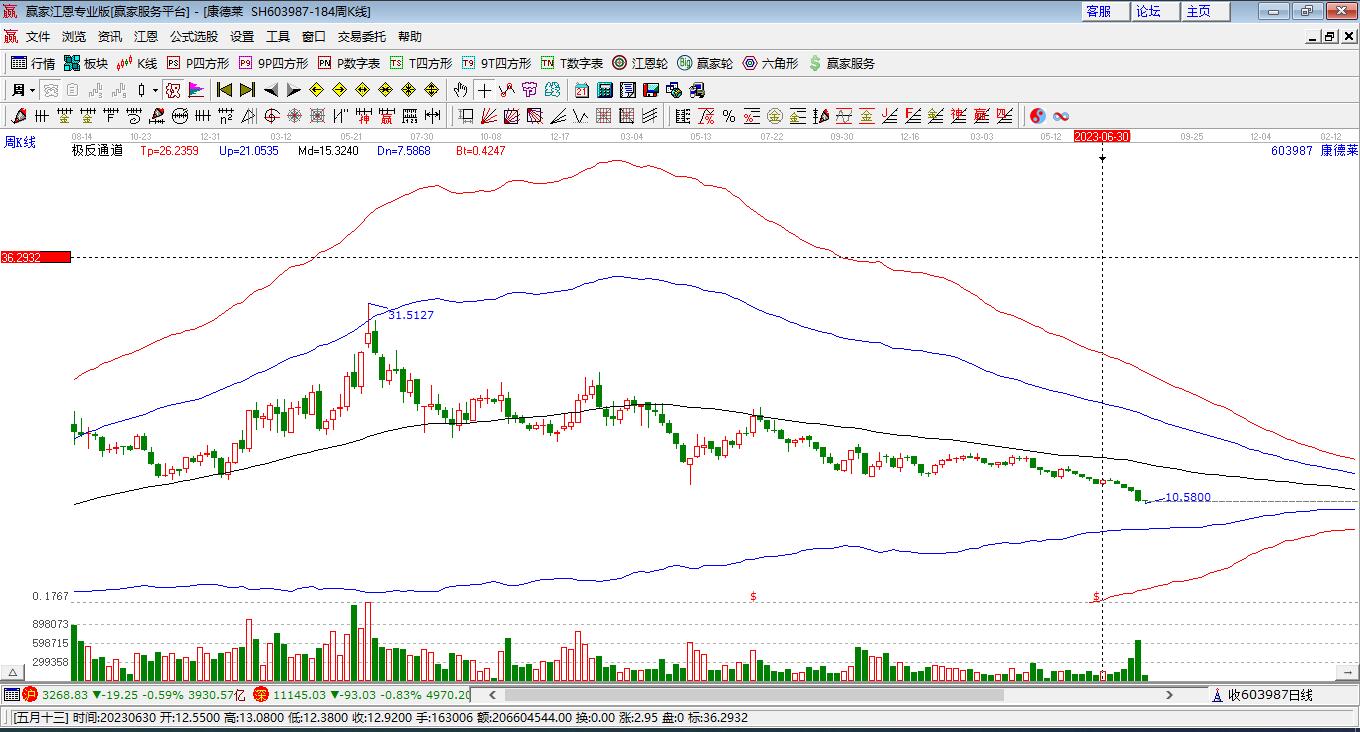
Task: Toggle the 行情 quotes view
Action: [33, 63]
